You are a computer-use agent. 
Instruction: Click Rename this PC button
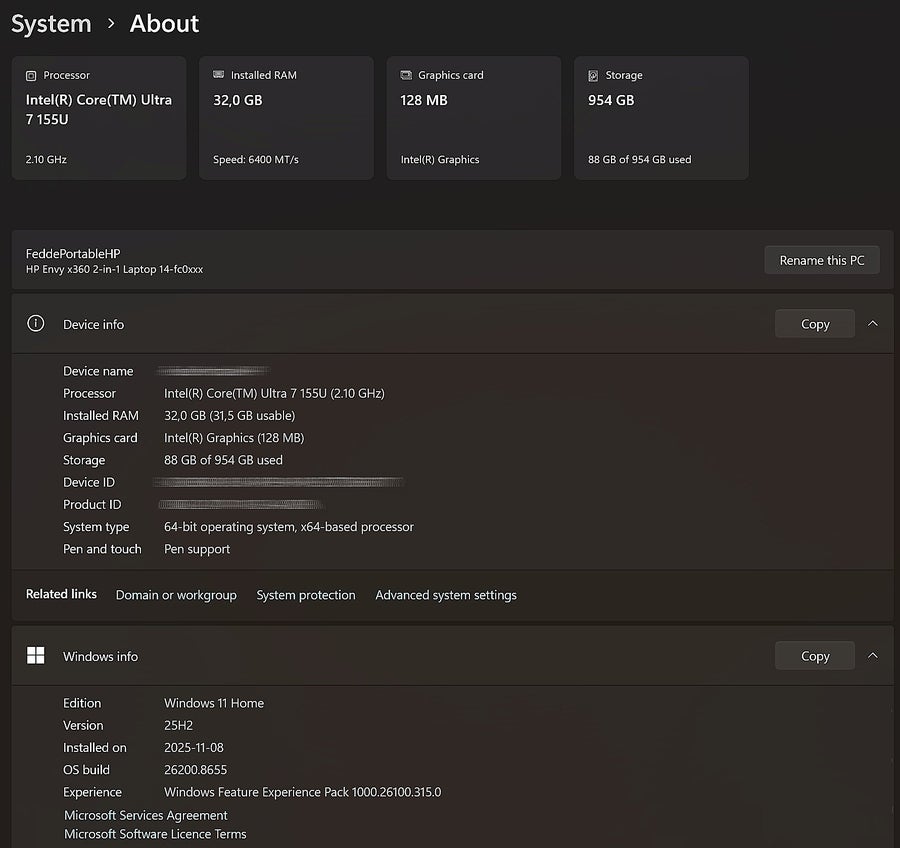tap(821, 260)
